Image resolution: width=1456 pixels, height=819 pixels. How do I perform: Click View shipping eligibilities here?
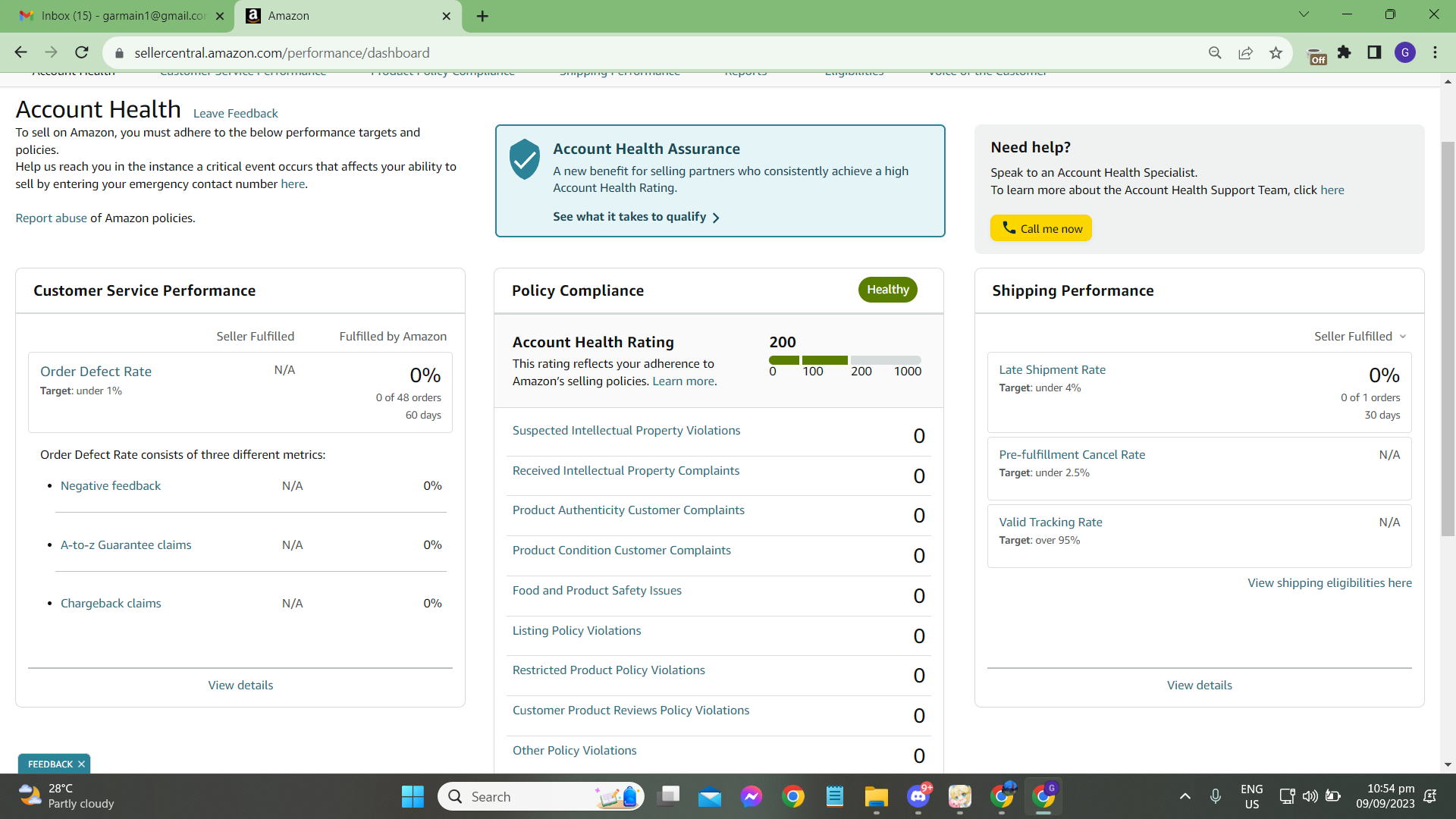(x=1330, y=582)
